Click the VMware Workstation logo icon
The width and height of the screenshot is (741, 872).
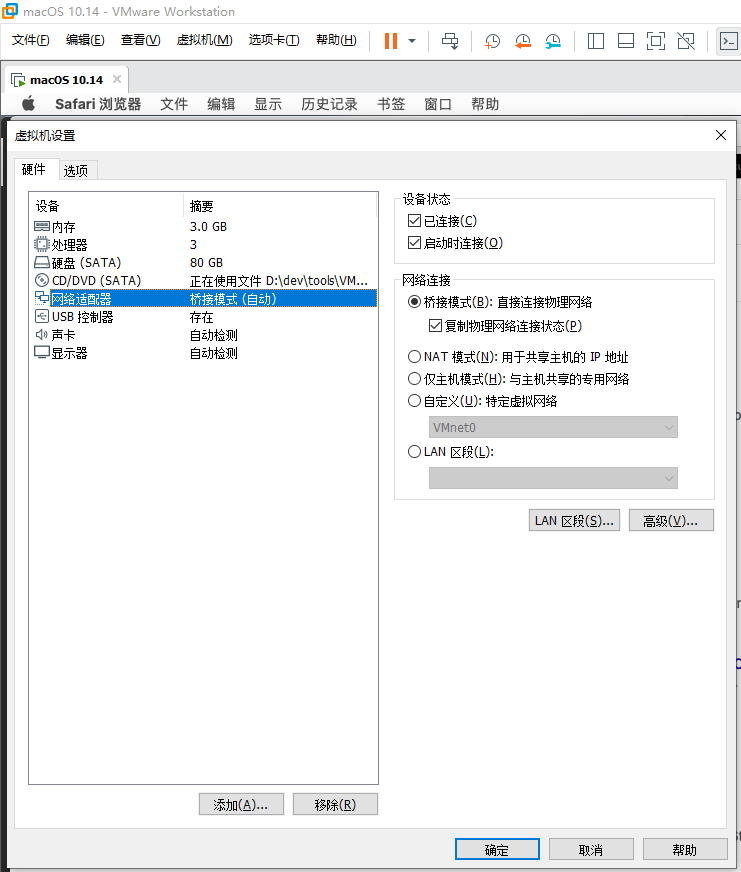(10, 11)
